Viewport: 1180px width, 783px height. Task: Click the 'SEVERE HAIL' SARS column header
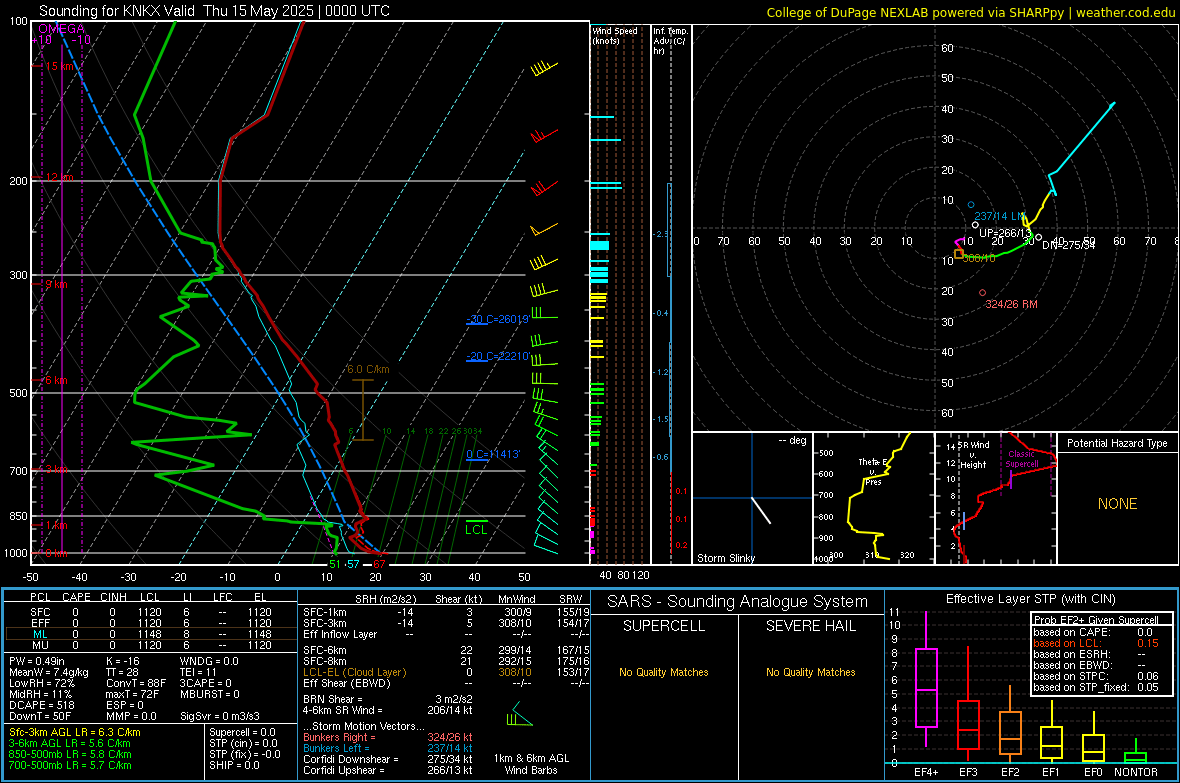pos(810,626)
